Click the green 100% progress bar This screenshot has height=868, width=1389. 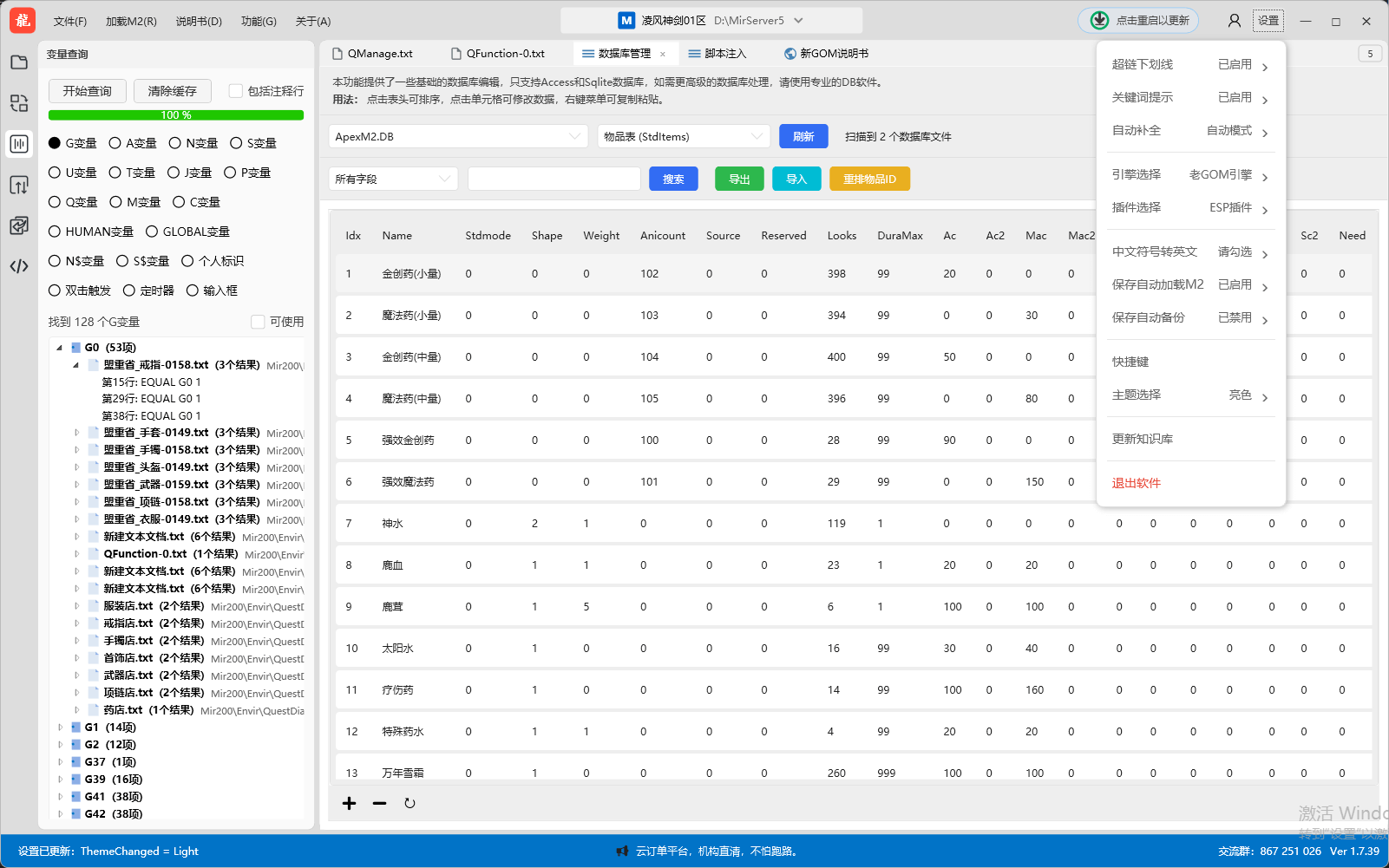point(176,115)
